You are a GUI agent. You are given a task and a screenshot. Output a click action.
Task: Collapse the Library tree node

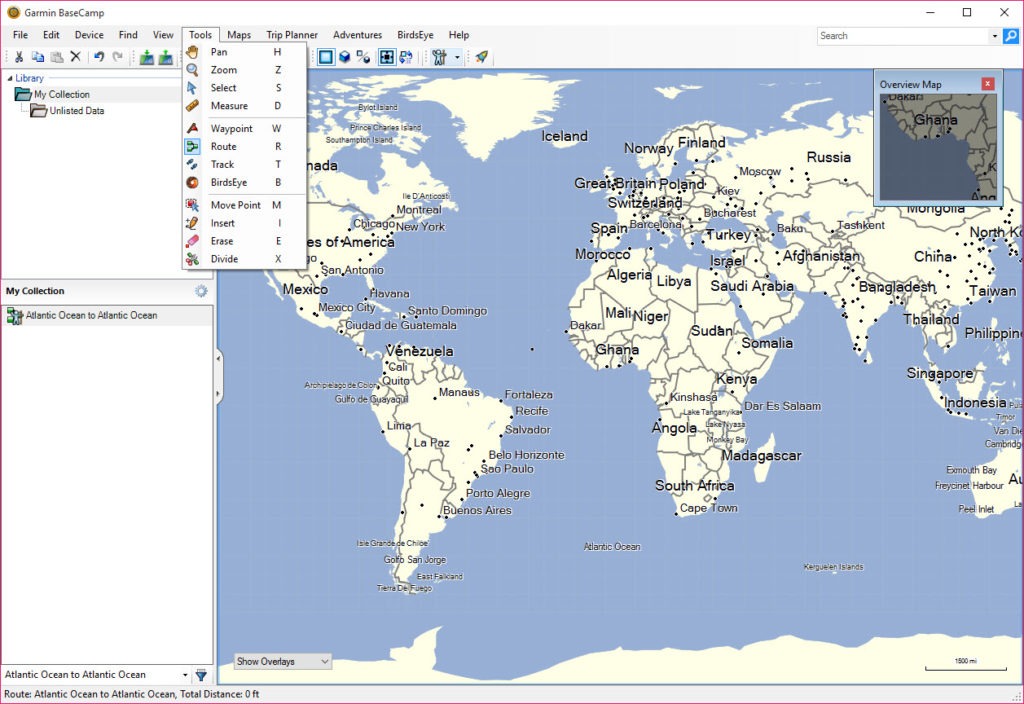[x=10, y=78]
